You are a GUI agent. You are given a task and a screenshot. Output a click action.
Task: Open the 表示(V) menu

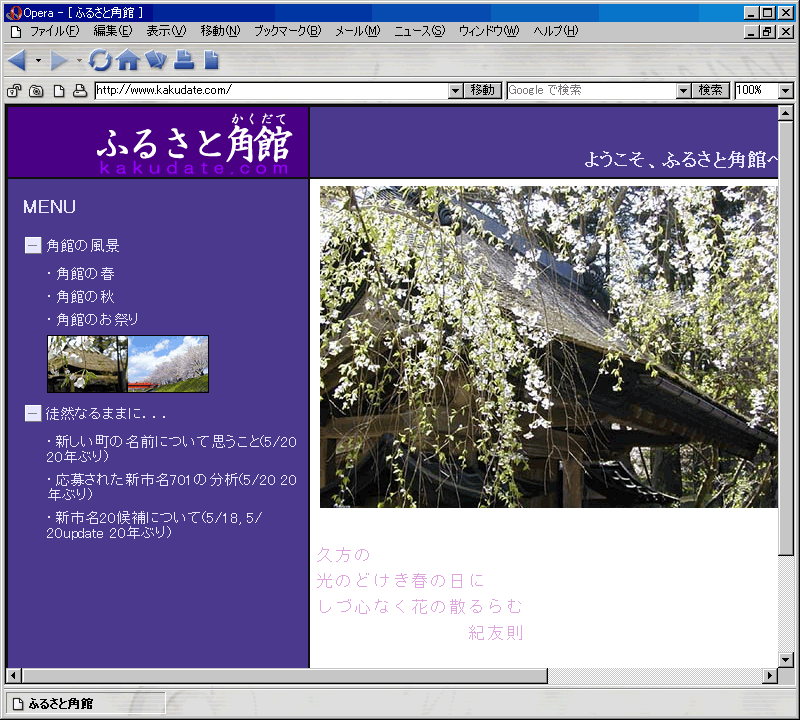(x=166, y=31)
